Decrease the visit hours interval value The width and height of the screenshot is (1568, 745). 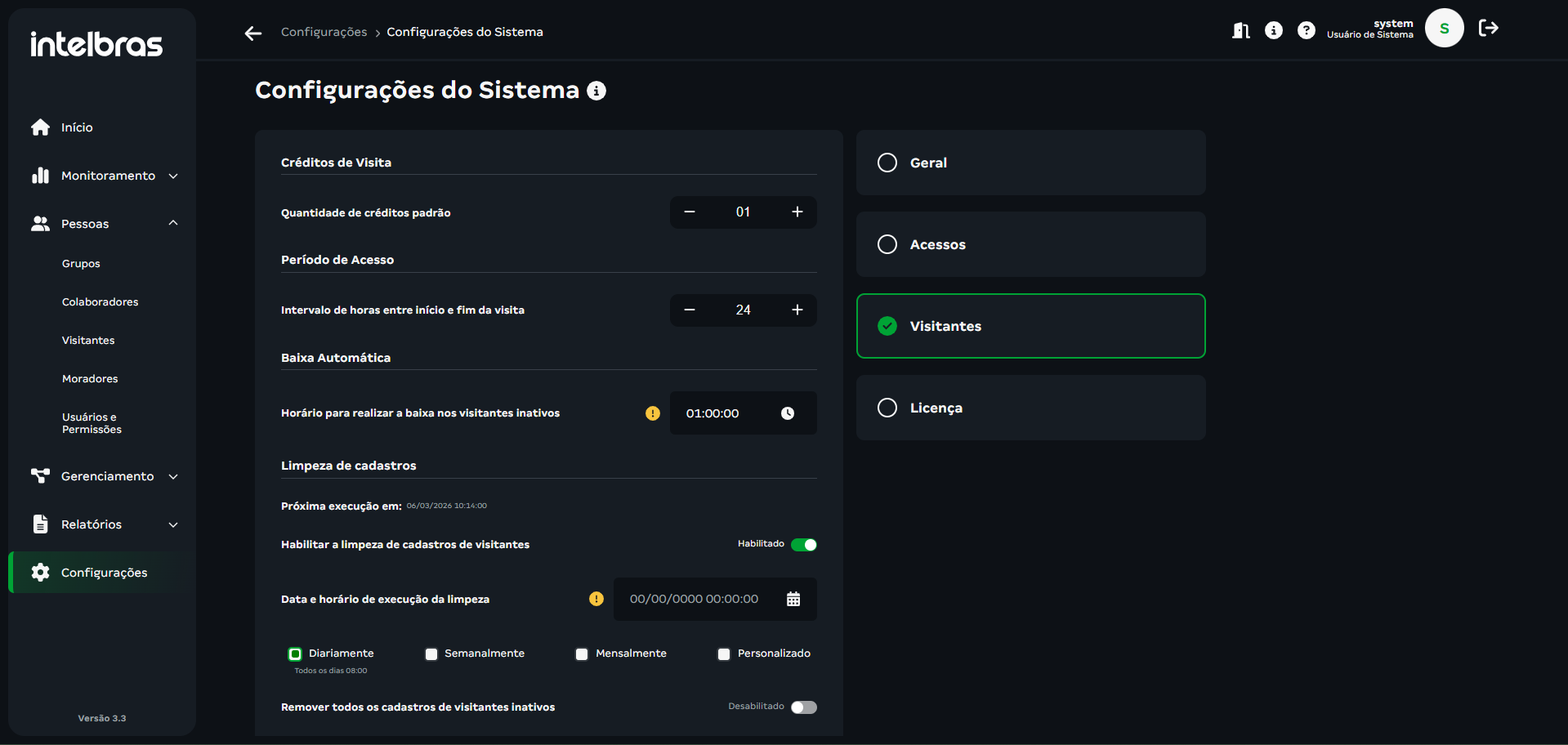690,310
